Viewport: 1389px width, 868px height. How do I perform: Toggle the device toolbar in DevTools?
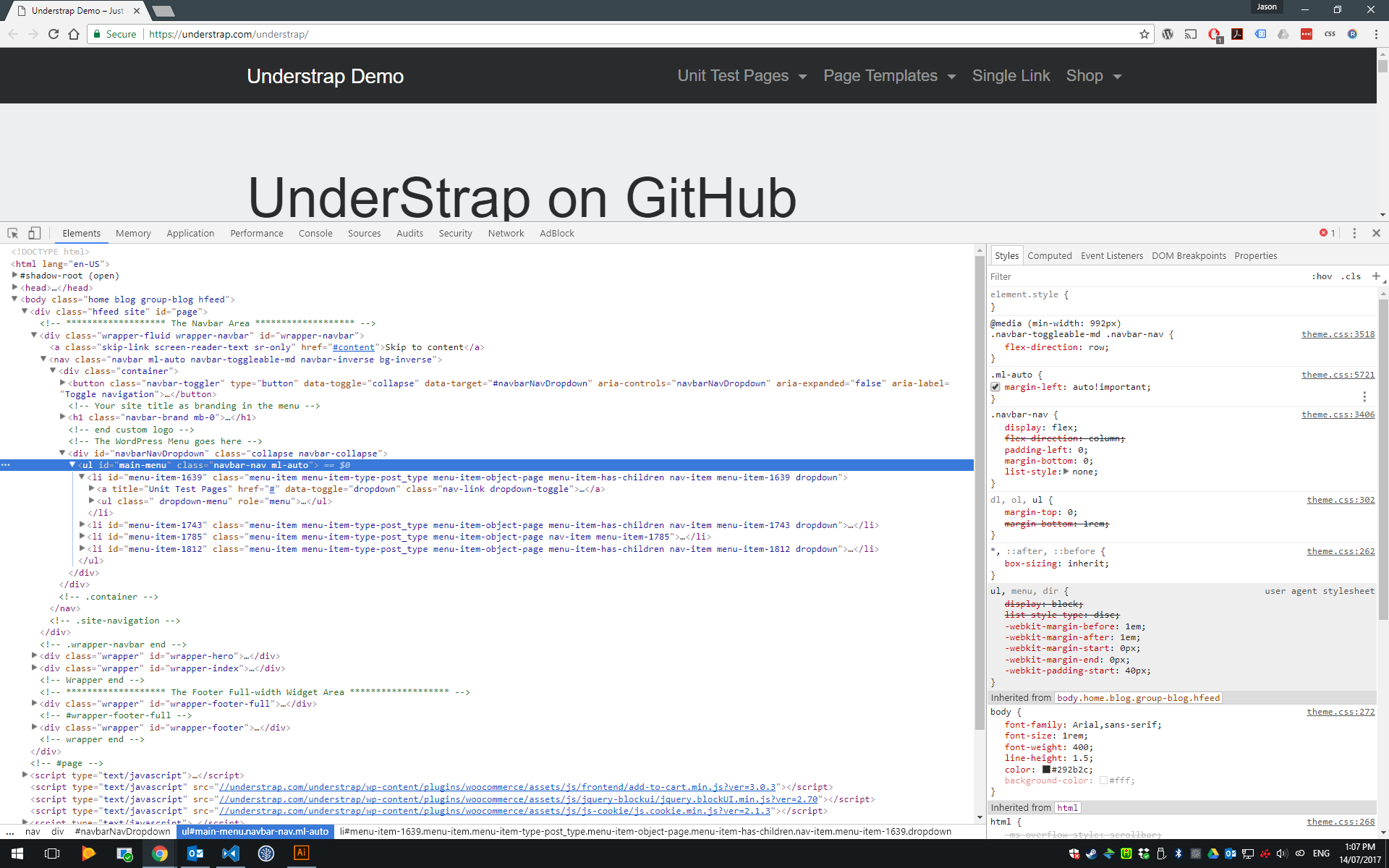(34, 233)
